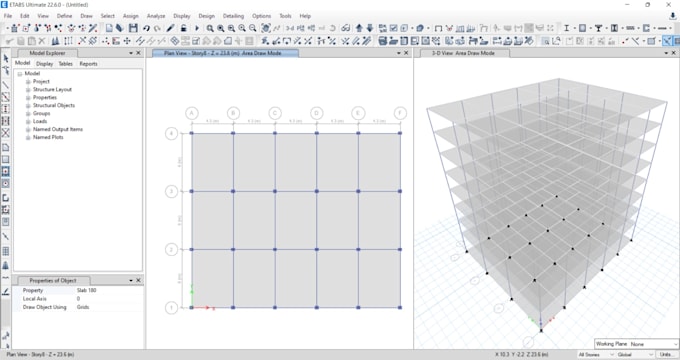Viewport: 680px width, 360px height.
Task: Select the Quick Draw Braces X tool
Action: pyautogui.click(x=6, y=133)
